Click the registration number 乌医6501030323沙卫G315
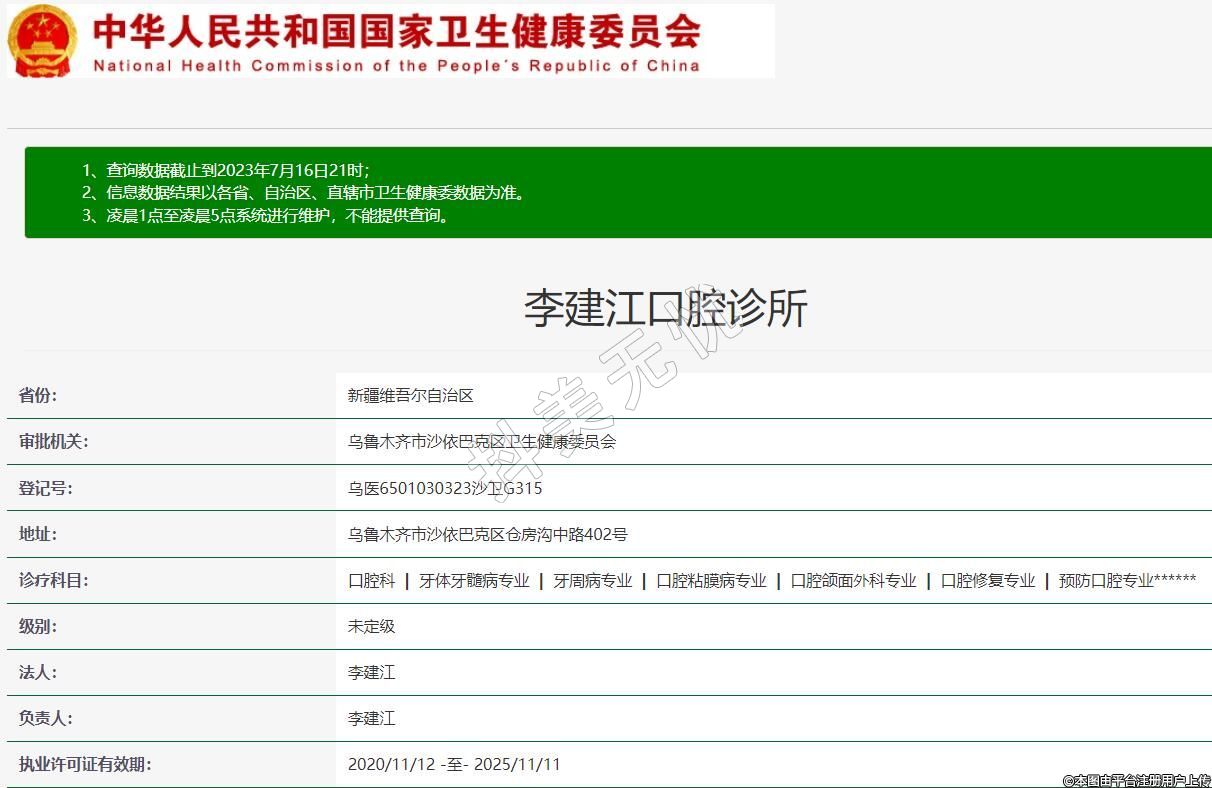The width and height of the screenshot is (1212, 788). tap(445, 488)
